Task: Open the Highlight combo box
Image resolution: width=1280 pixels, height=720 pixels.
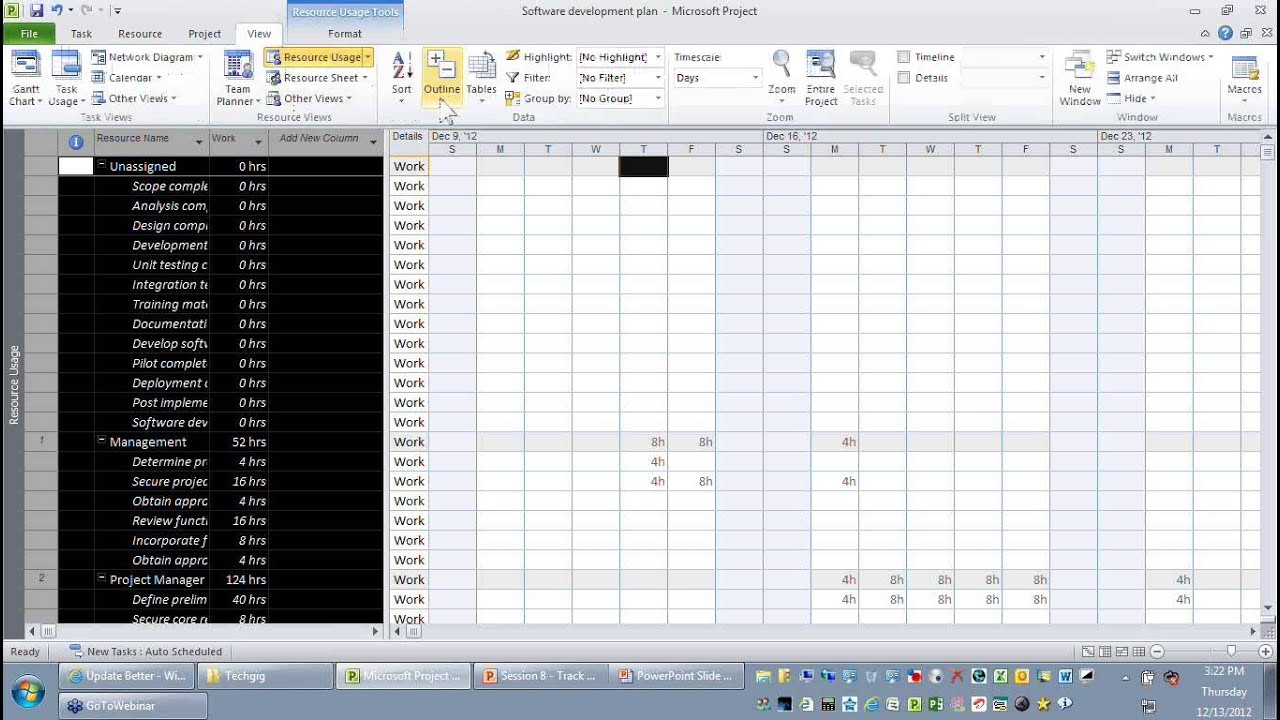Action: coord(620,57)
